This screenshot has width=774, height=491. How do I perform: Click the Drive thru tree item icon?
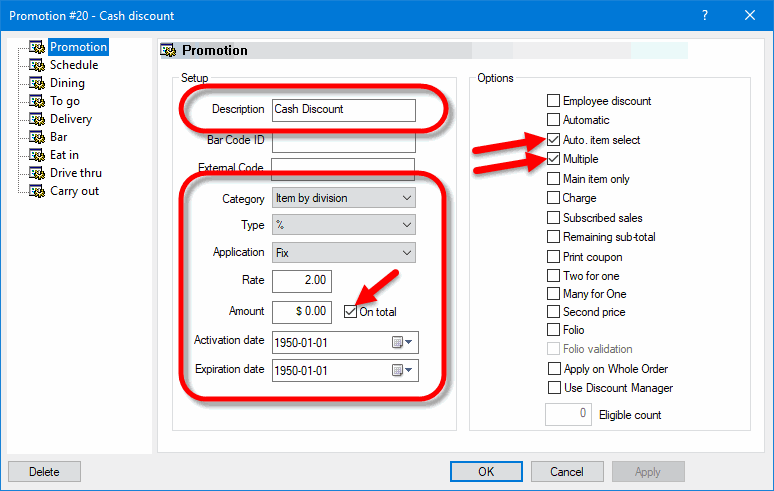pyautogui.click(x=38, y=173)
